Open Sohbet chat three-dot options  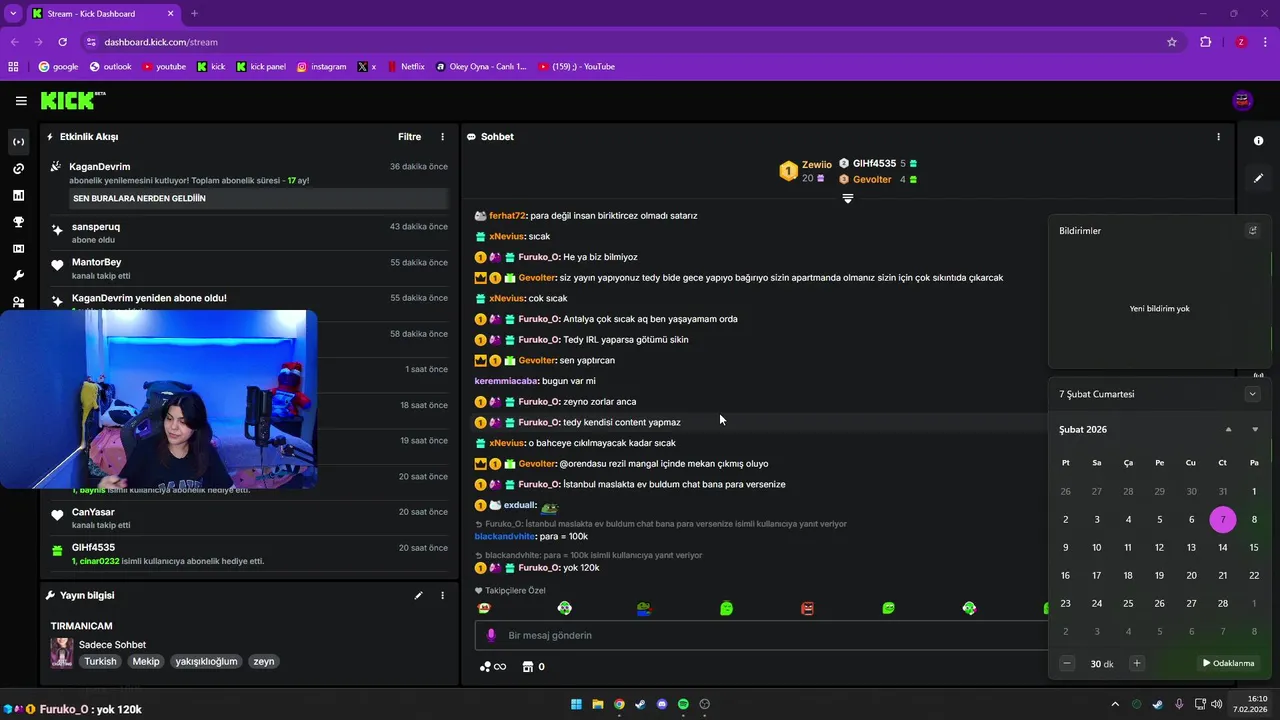pos(1218,137)
